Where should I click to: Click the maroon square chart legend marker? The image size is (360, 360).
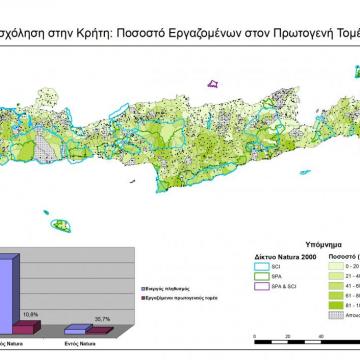coord(143,298)
